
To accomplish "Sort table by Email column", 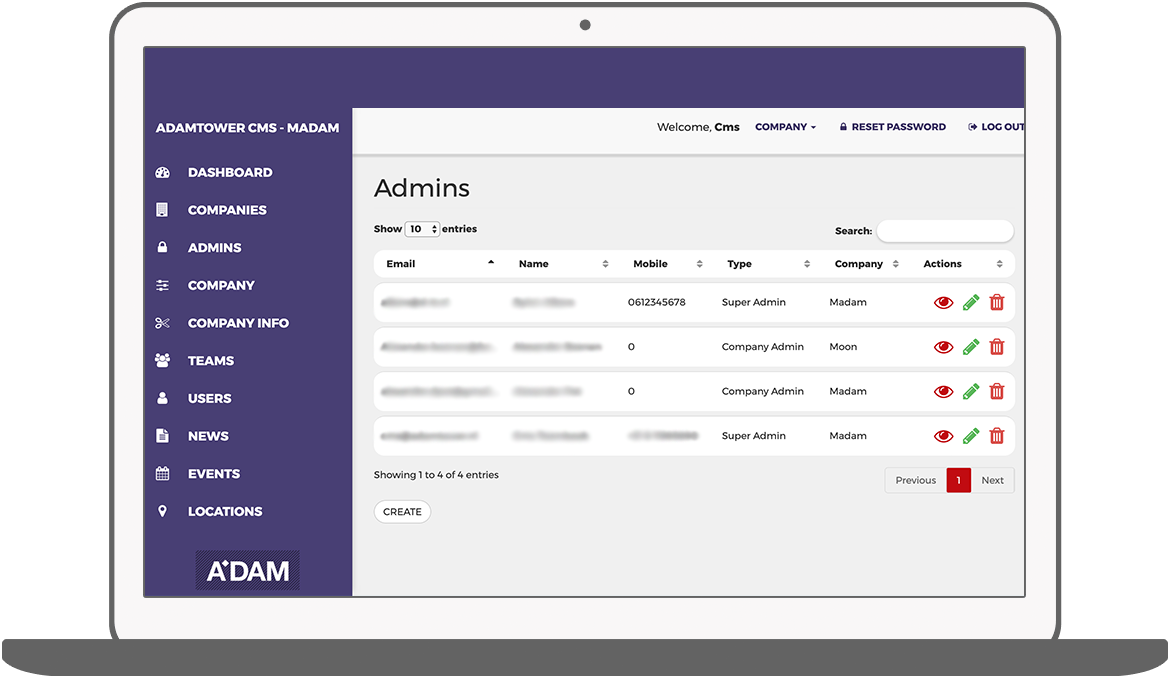I will 440,263.
